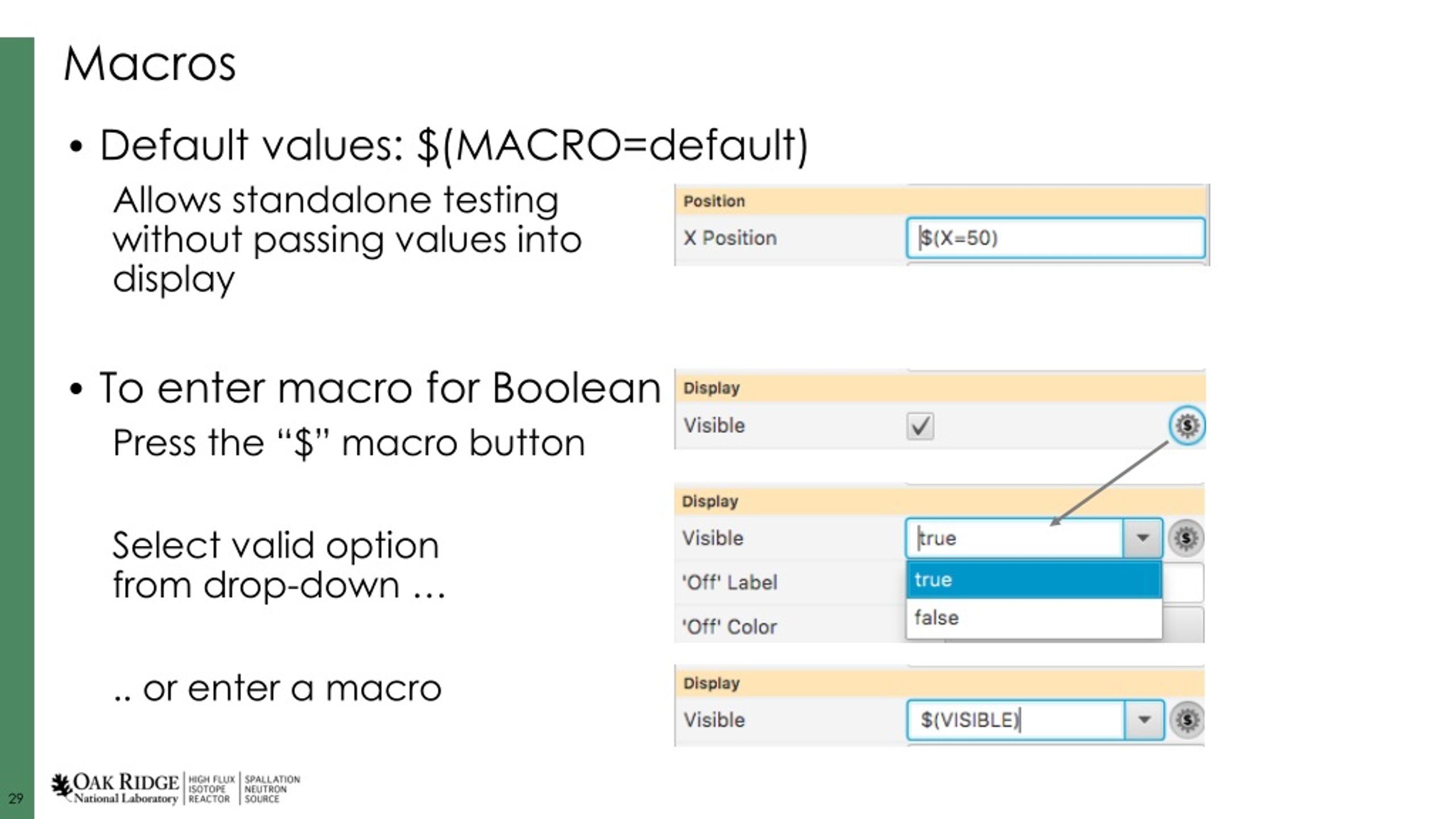Open dropdown arrow of the true combo box
This screenshot has height=819, width=1456.
(1142, 538)
